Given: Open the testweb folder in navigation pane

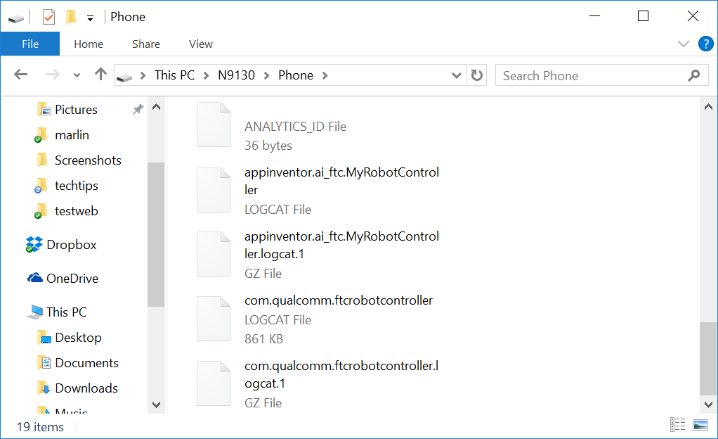Looking at the screenshot, I should point(76,211).
